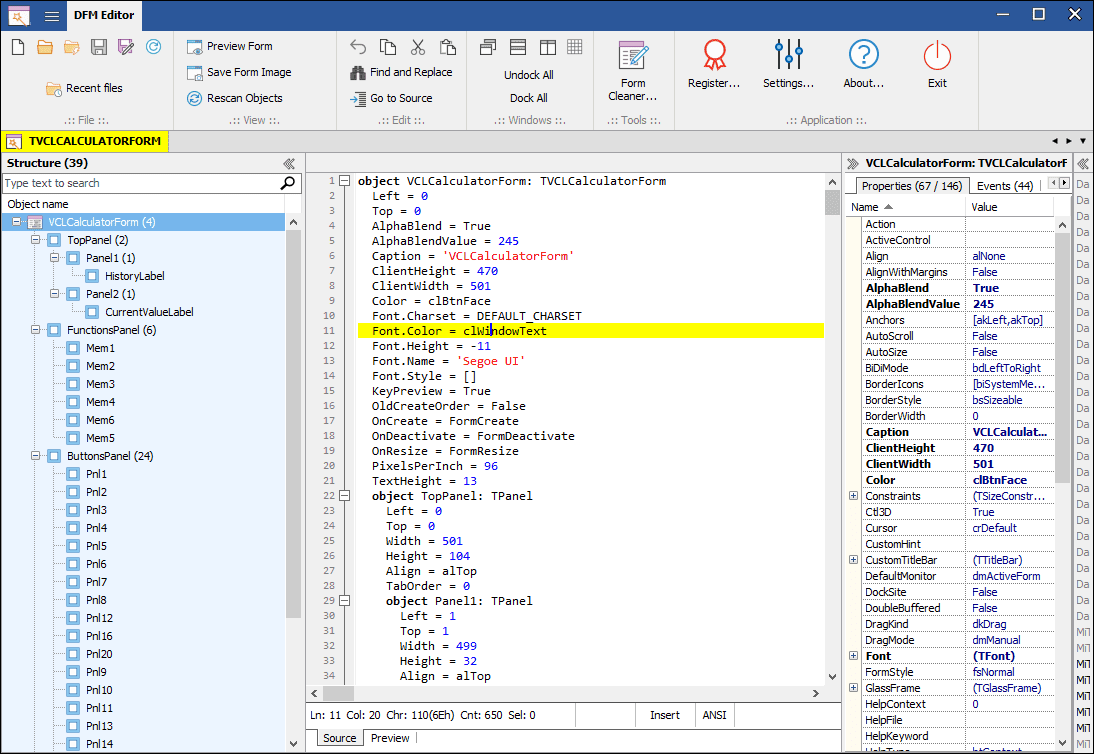
Task: Click the Value column header
Action: click(1010, 207)
